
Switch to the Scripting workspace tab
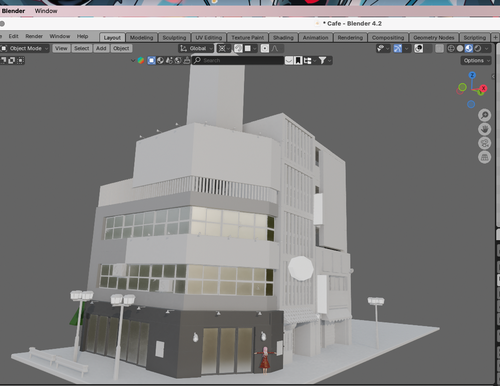475,38
